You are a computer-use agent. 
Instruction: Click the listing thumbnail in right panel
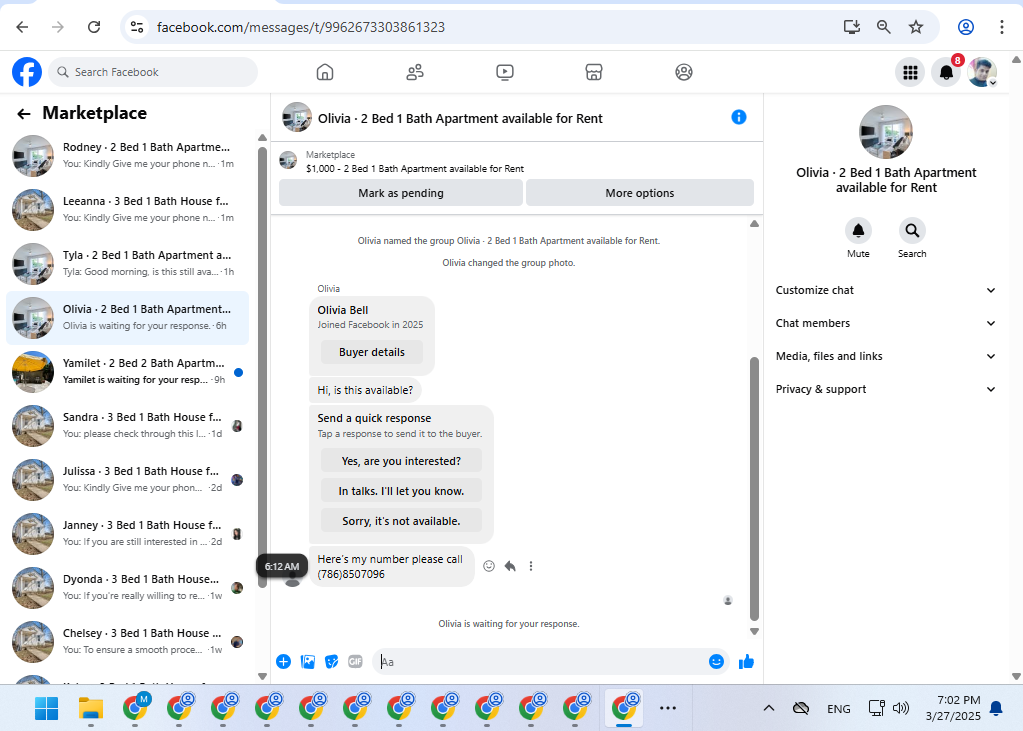point(886,132)
